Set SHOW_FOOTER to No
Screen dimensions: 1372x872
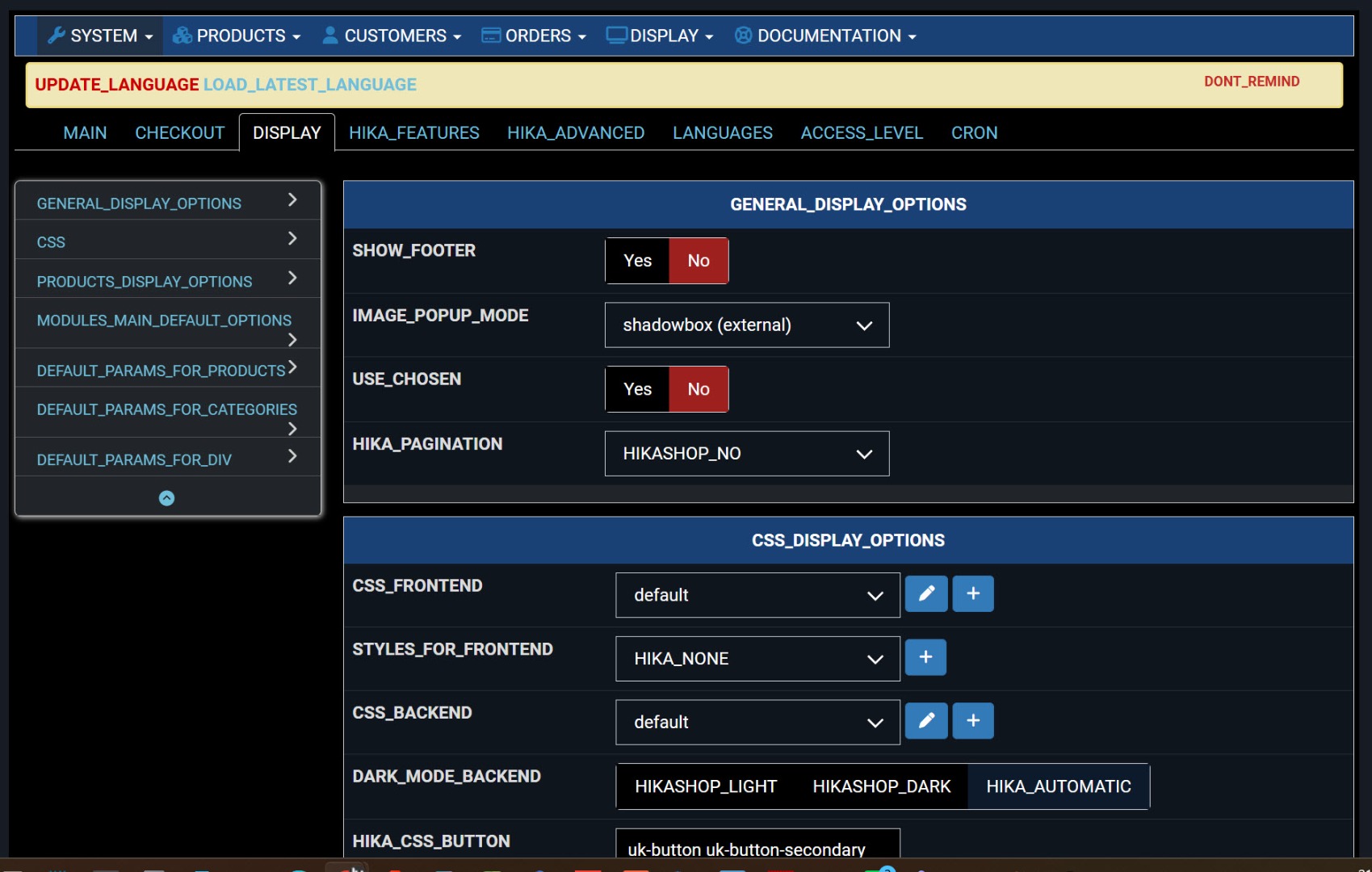(699, 261)
